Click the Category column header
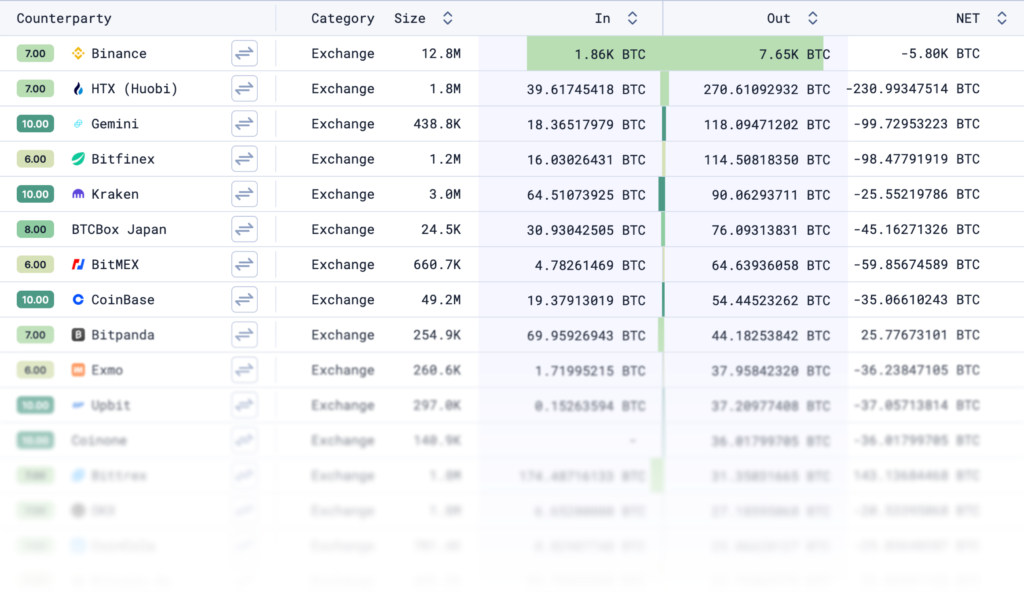 click(342, 18)
